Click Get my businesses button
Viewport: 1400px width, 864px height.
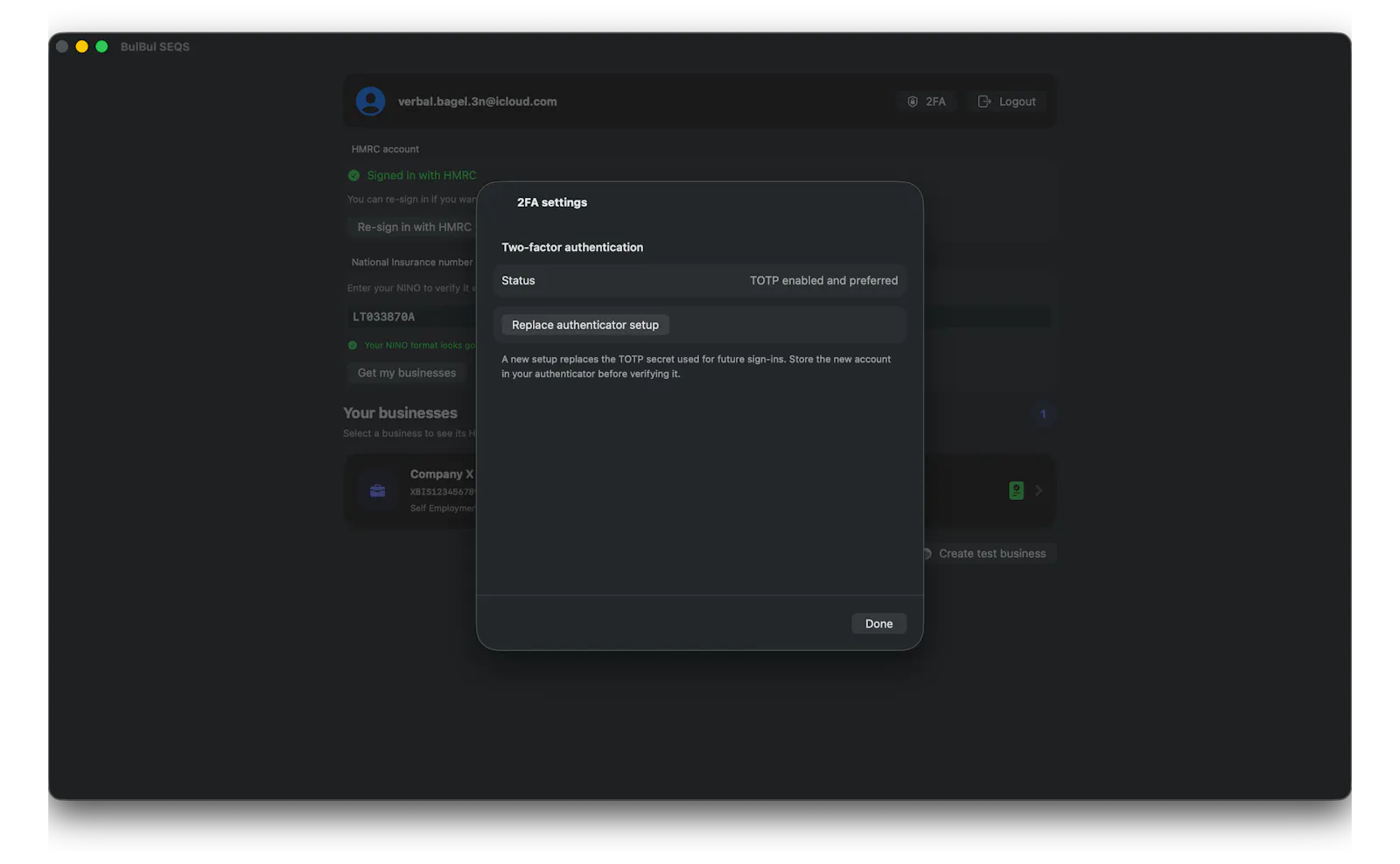pyautogui.click(x=407, y=373)
